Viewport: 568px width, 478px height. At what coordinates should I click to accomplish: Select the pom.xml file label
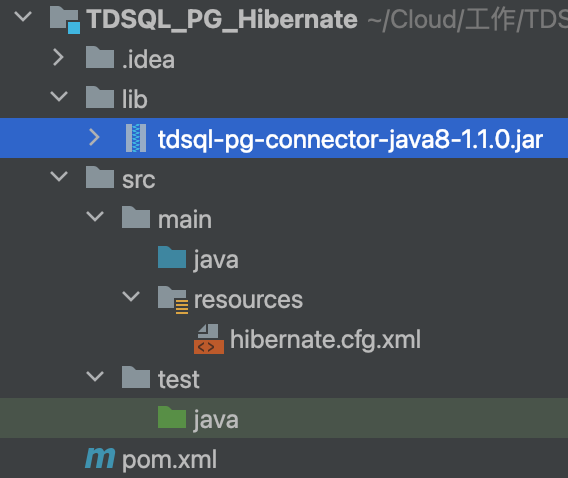[170, 460]
